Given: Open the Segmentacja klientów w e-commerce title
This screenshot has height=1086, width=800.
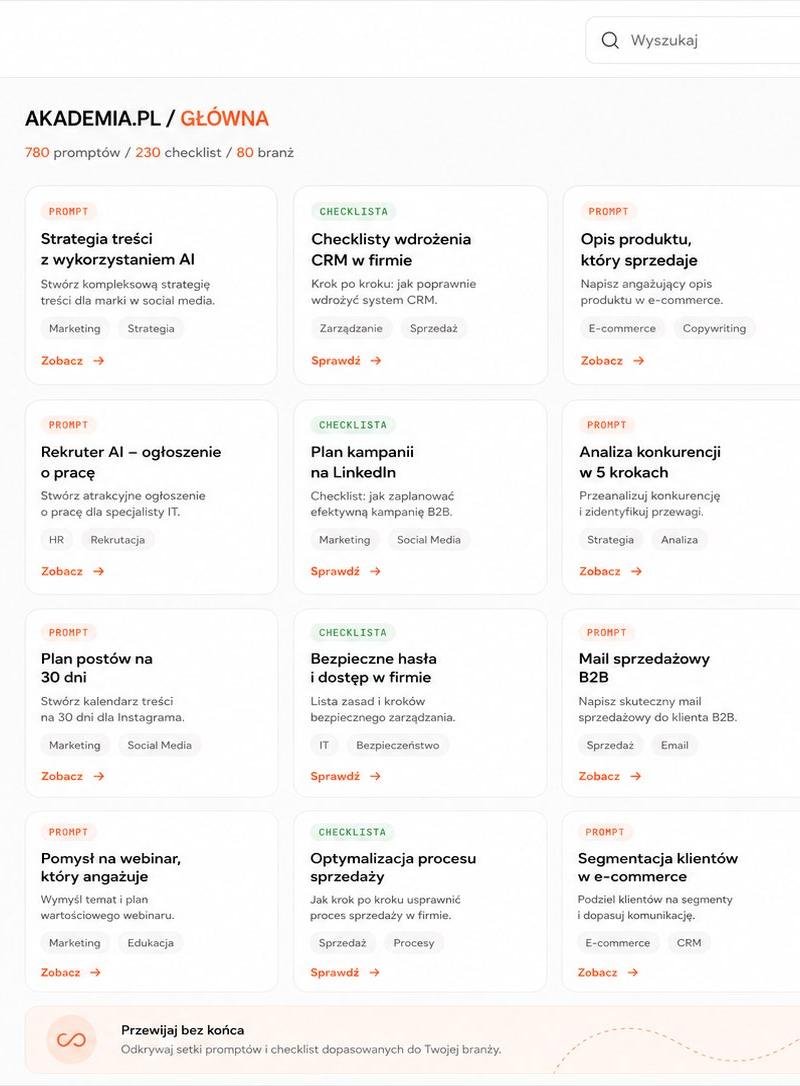Looking at the screenshot, I should tap(657, 867).
